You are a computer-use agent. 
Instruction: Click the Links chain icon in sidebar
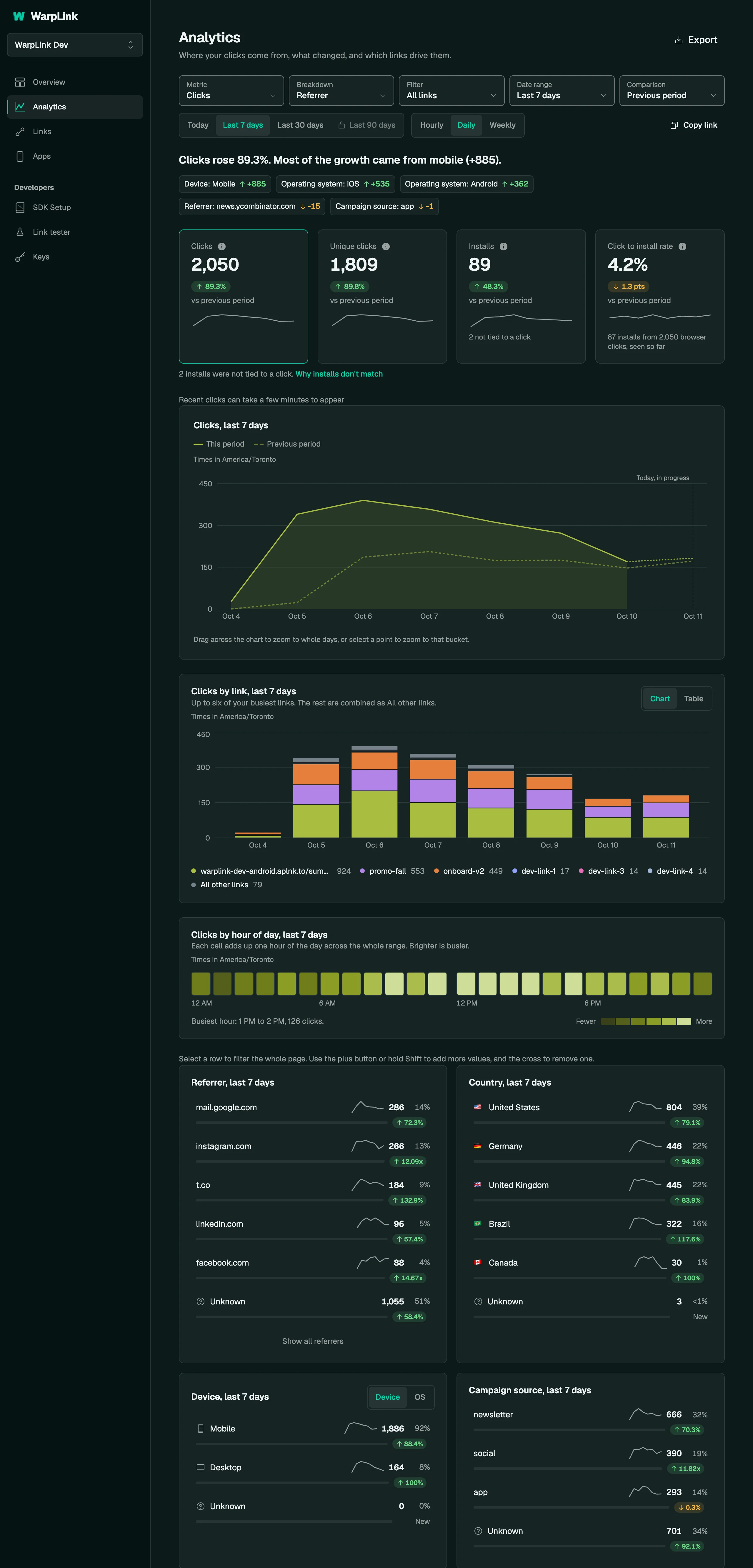[x=20, y=132]
